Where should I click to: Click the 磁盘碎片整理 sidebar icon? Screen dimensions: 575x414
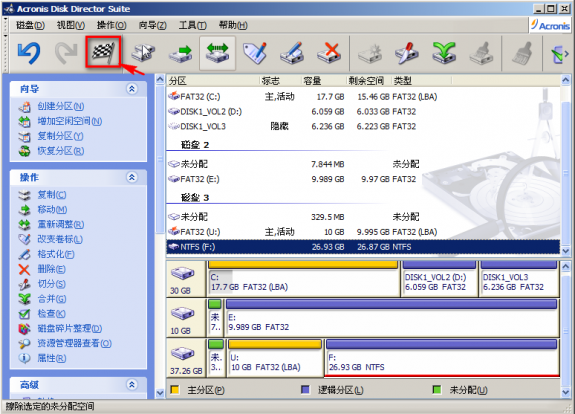[24, 329]
